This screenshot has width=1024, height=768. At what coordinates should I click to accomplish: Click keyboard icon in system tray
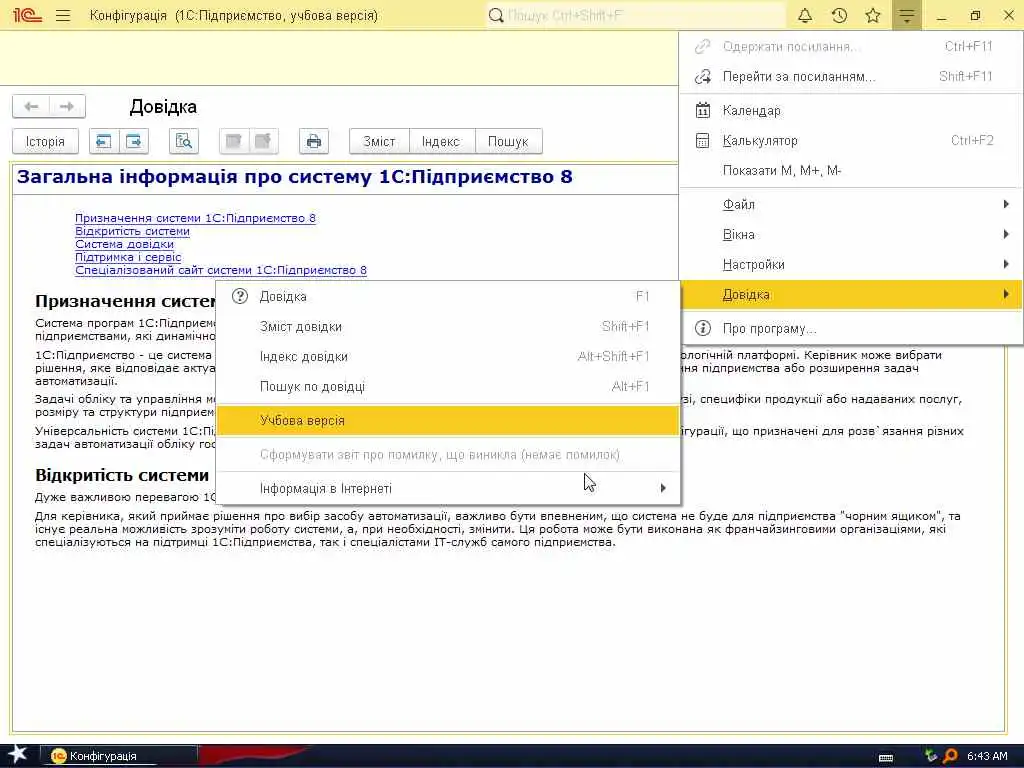click(x=886, y=757)
